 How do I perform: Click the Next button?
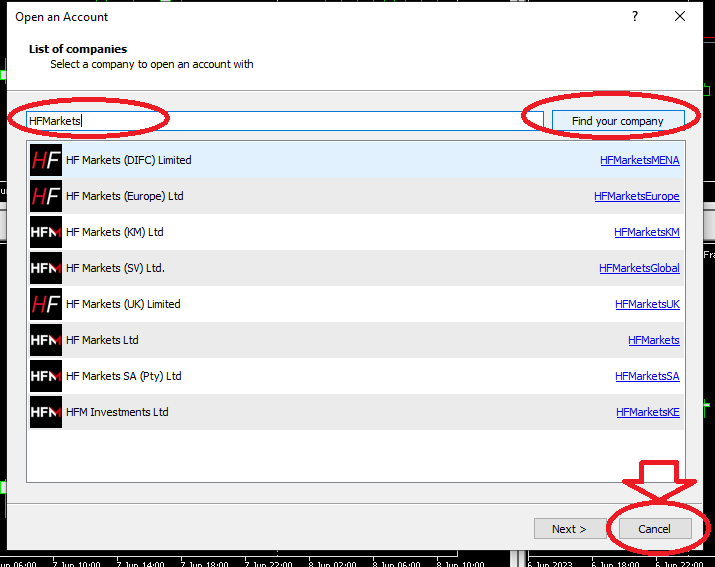coord(570,529)
